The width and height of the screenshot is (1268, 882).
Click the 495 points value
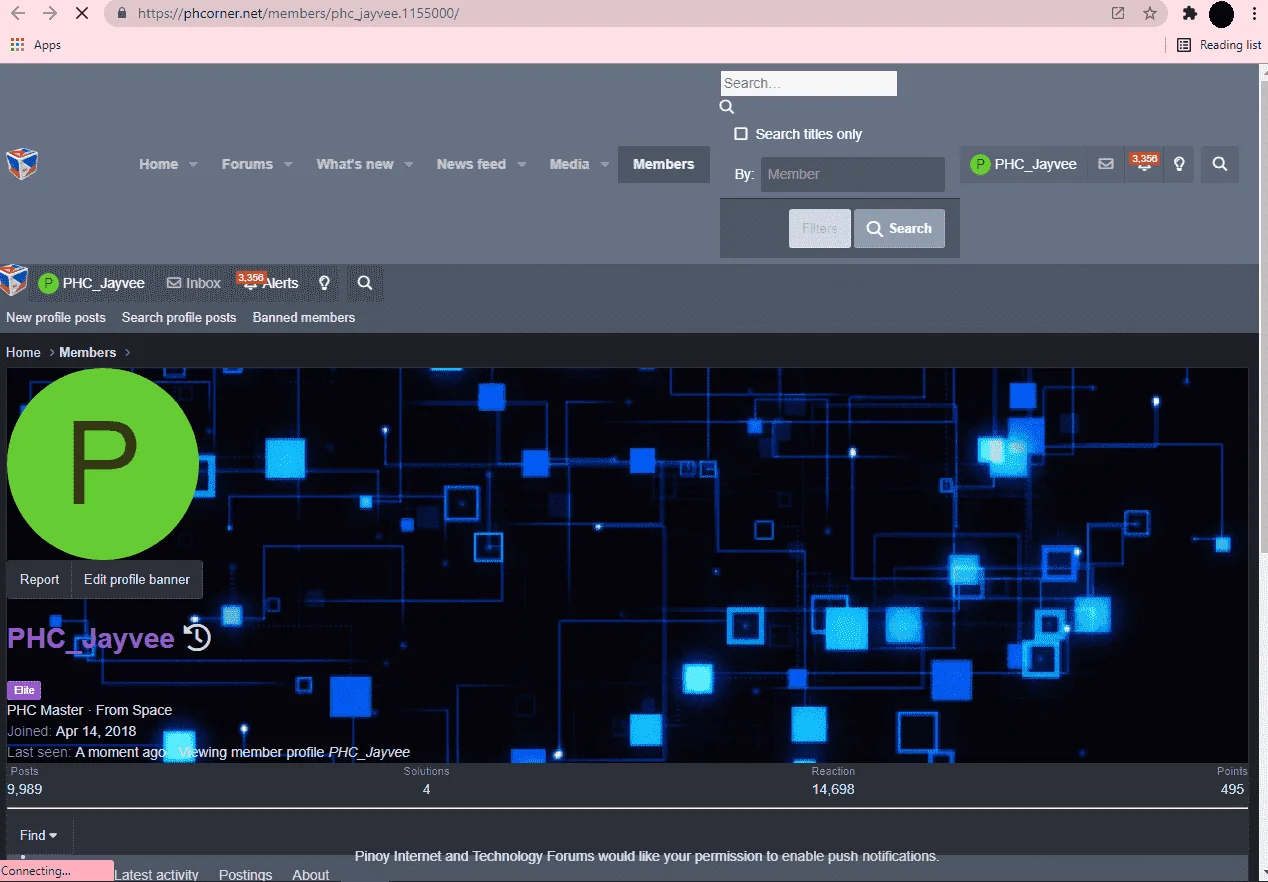point(1232,789)
